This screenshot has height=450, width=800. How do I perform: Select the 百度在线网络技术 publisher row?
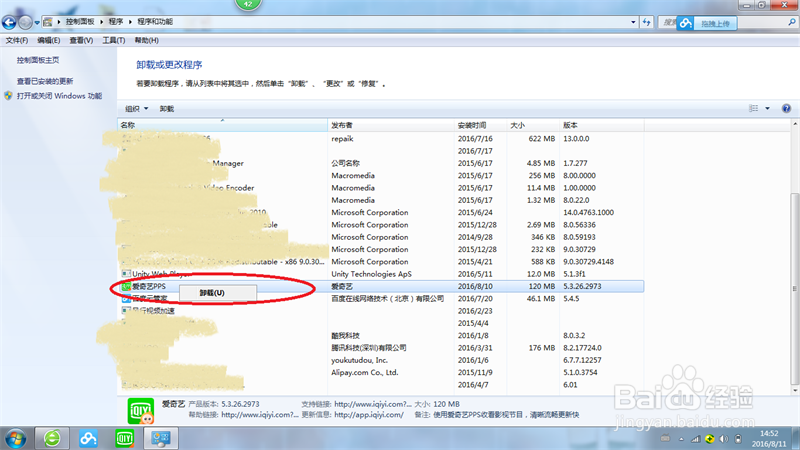point(381,298)
